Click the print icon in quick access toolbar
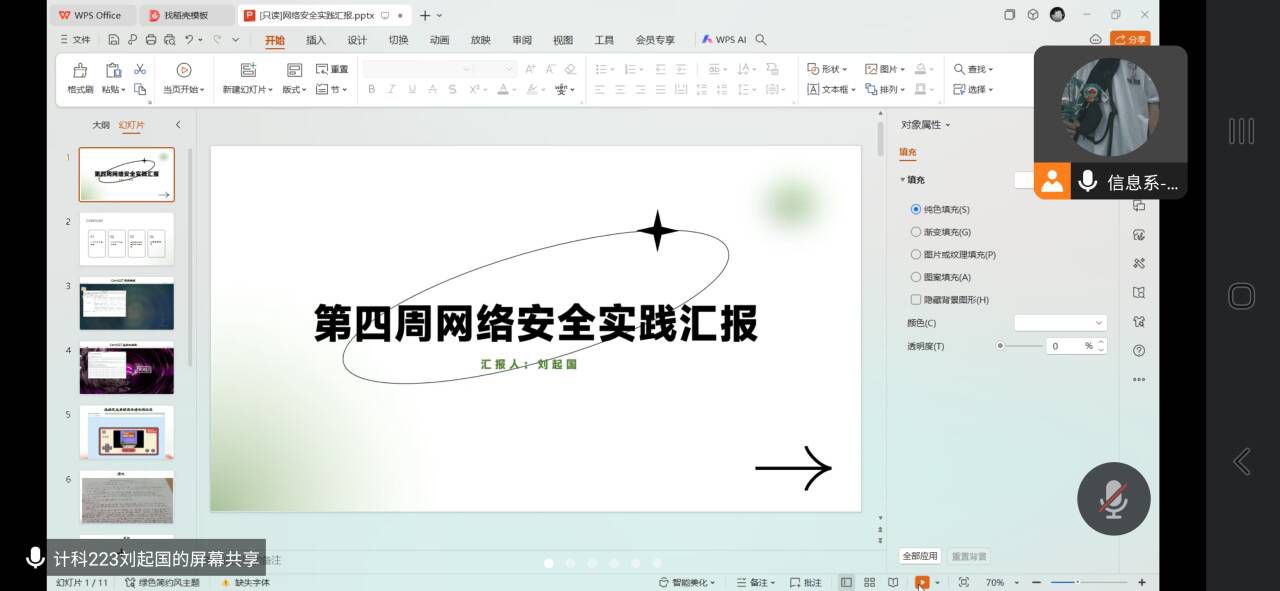 coord(150,40)
